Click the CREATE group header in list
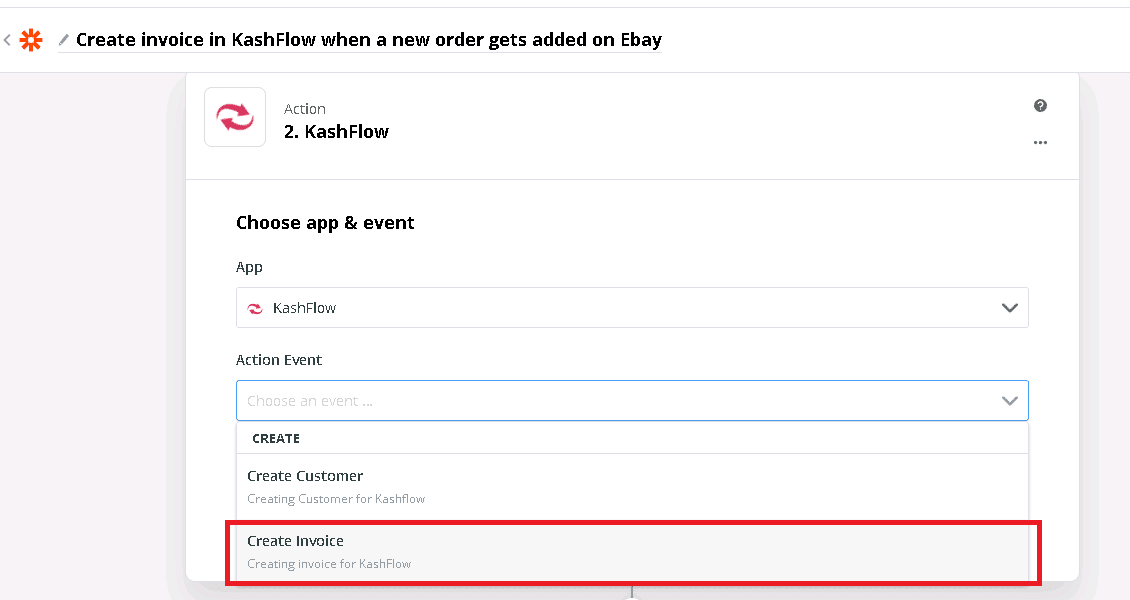The height and width of the screenshot is (600, 1130). [276, 439]
